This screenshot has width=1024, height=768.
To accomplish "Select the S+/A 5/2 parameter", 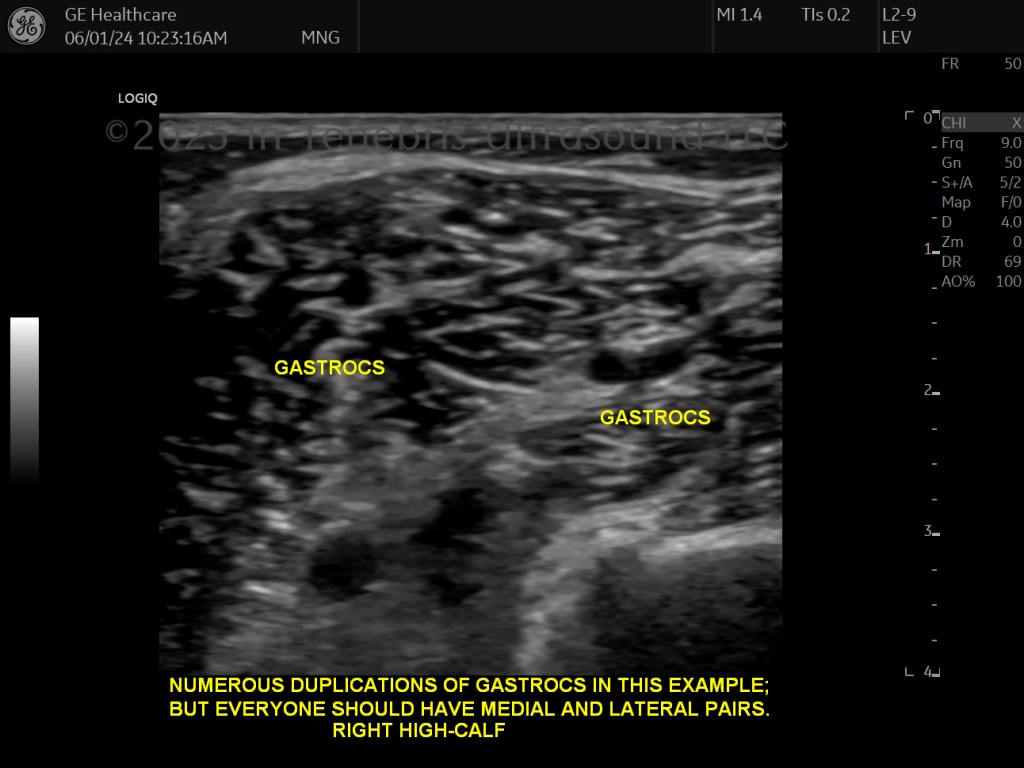I will pos(982,182).
